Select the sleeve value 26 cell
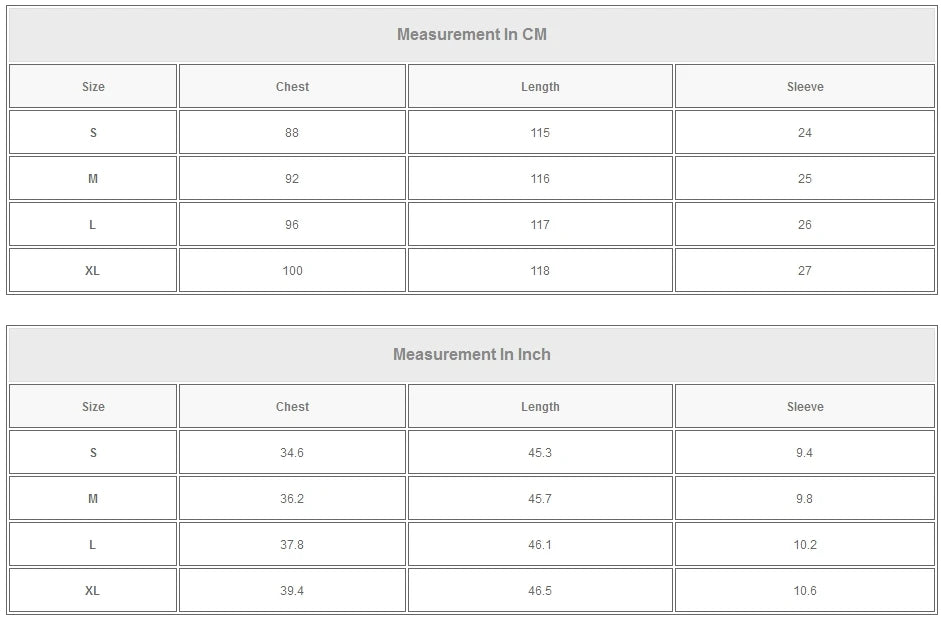 [x=805, y=225]
